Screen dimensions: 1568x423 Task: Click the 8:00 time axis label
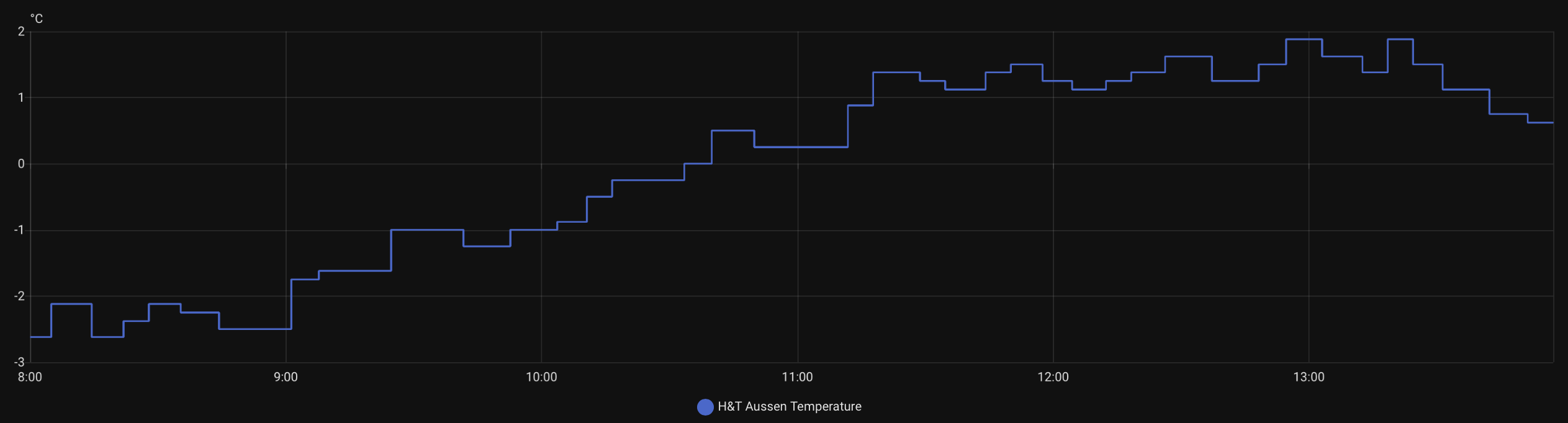point(30,377)
